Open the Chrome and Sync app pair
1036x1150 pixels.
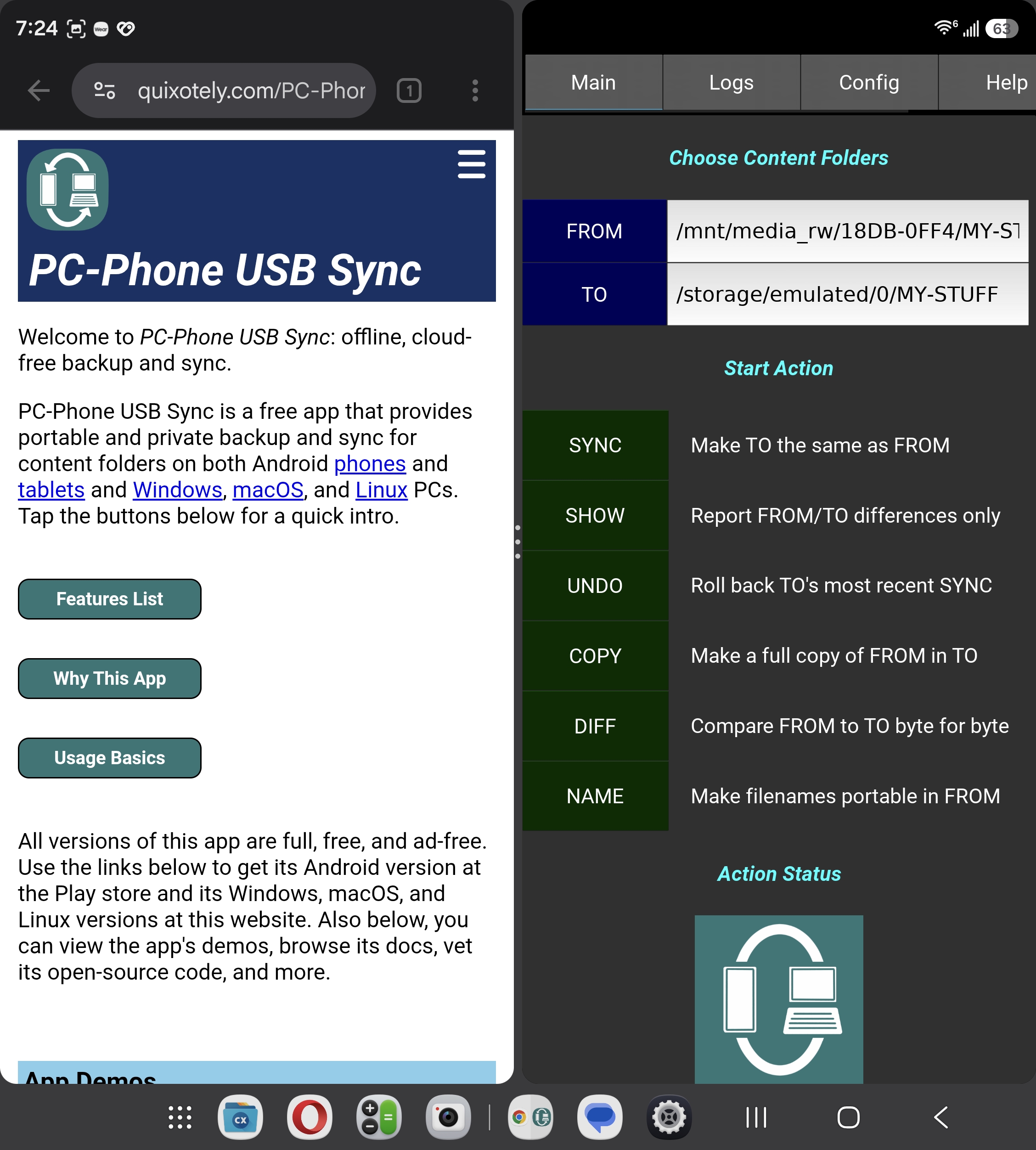pyautogui.click(x=530, y=1117)
